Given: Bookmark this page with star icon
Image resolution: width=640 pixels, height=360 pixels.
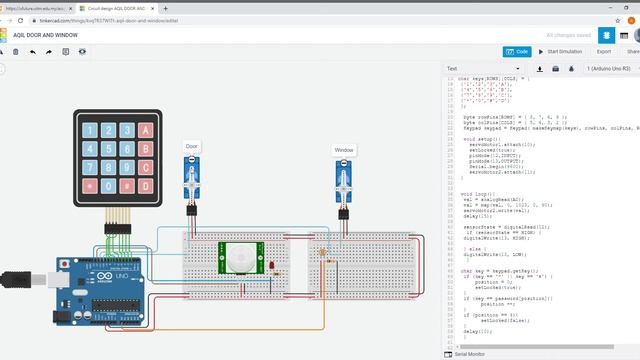Looking at the screenshot, I should click(617, 20).
